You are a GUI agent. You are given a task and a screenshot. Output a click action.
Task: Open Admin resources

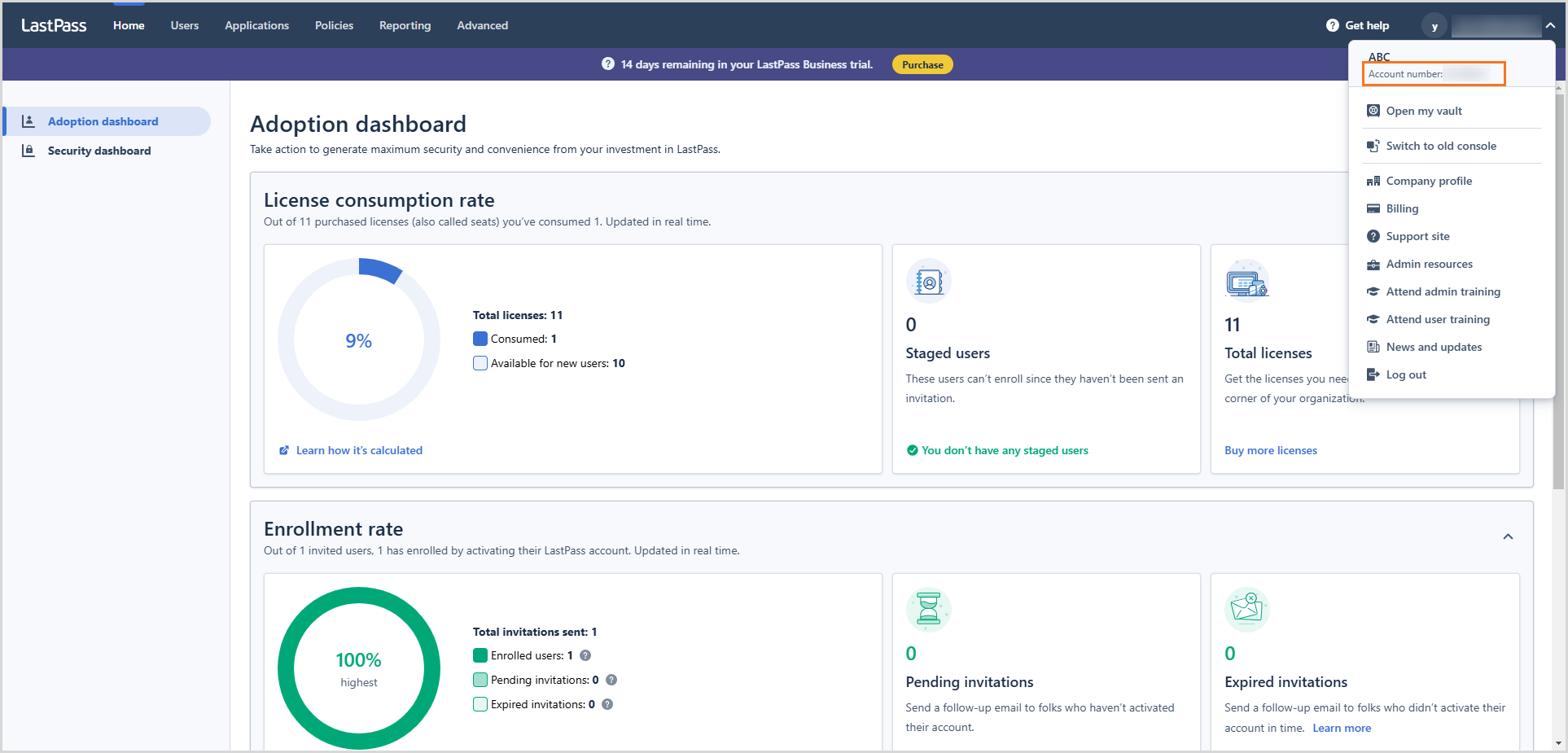tap(1429, 264)
